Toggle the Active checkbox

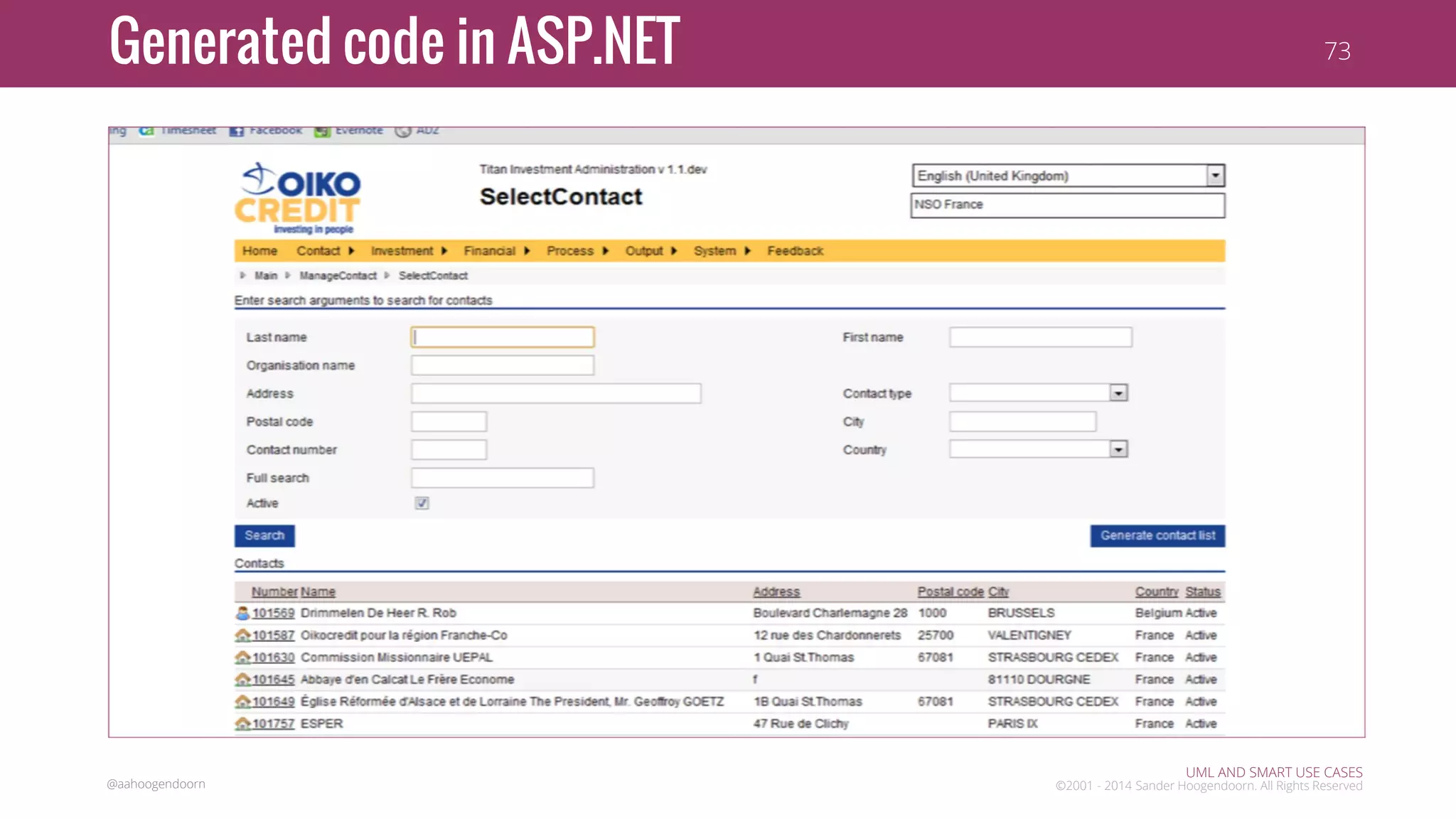422,503
